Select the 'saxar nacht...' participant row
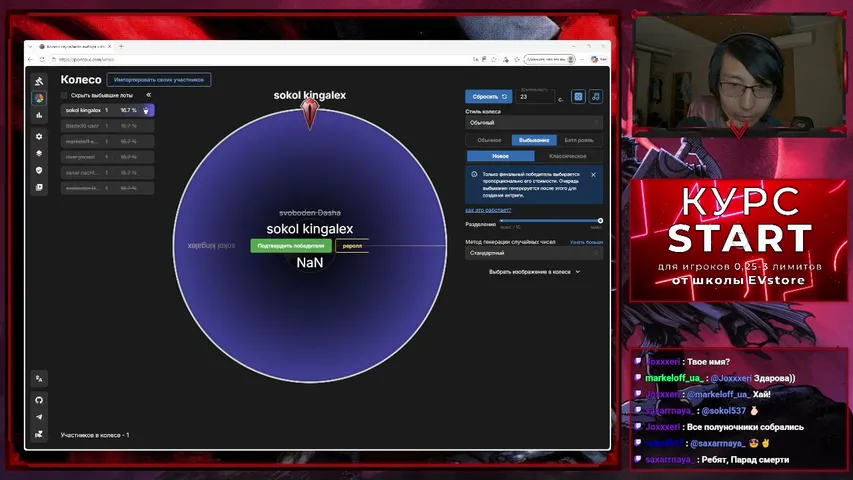The height and width of the screenshot is (480, 853). 107,173
